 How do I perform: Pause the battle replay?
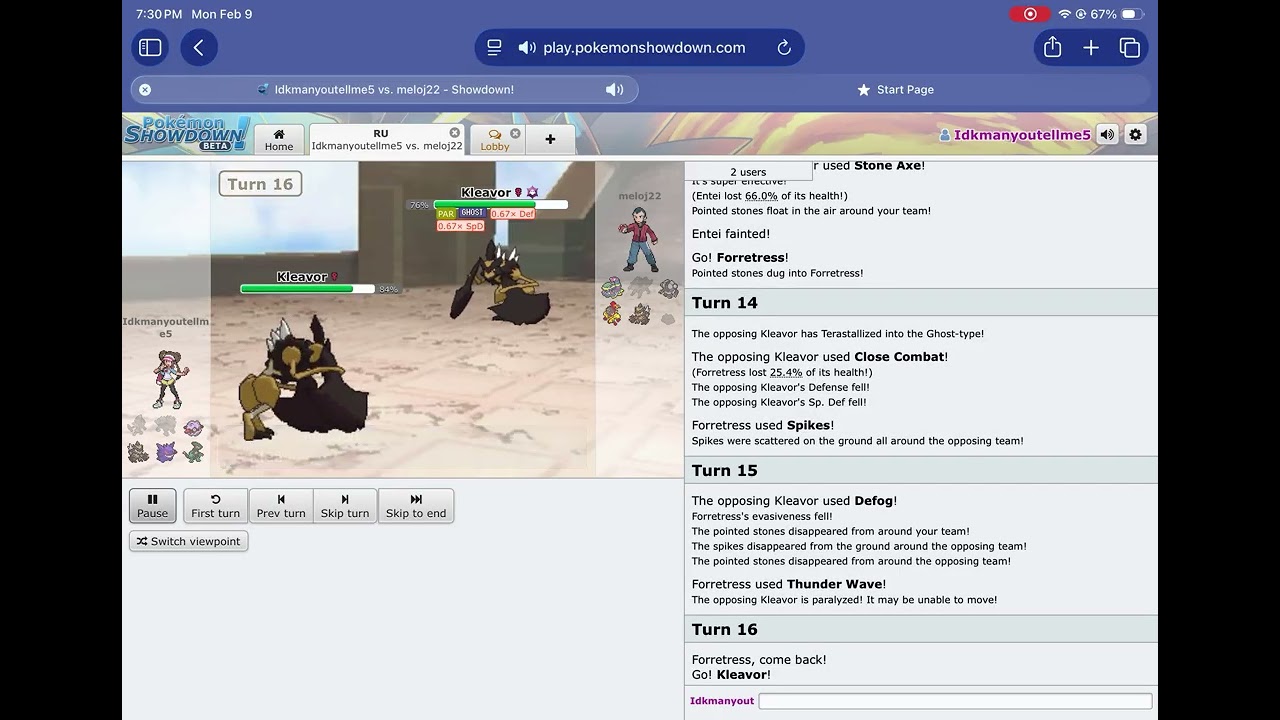153,506
